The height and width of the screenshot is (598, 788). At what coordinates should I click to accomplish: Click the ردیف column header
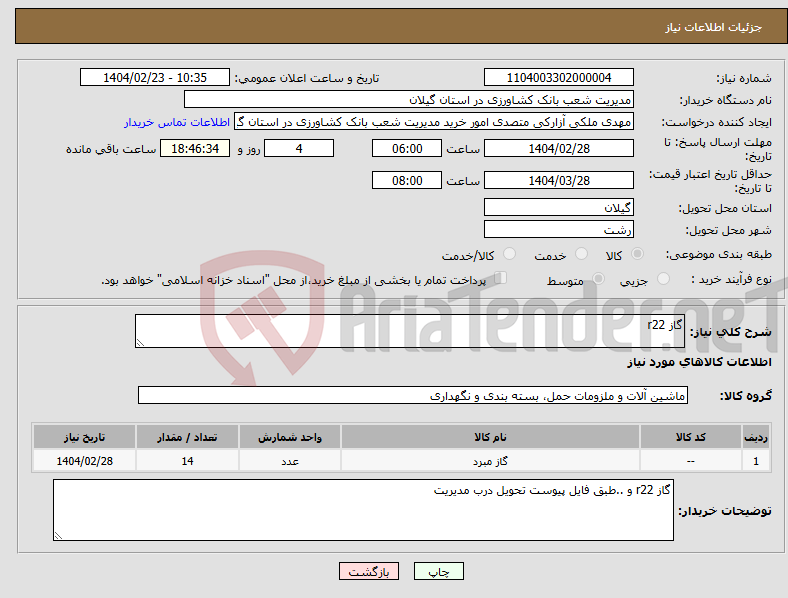pyautogui.click(x=756, y=437)
